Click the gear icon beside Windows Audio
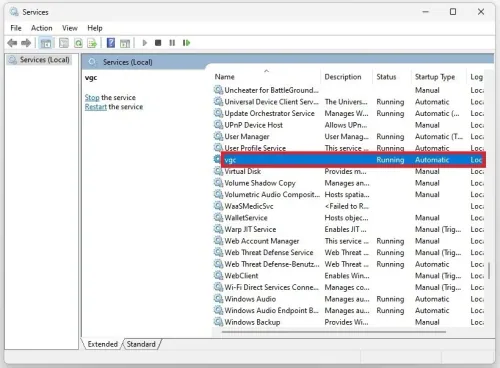Screen dimensions: 500x368 (218, 299)
